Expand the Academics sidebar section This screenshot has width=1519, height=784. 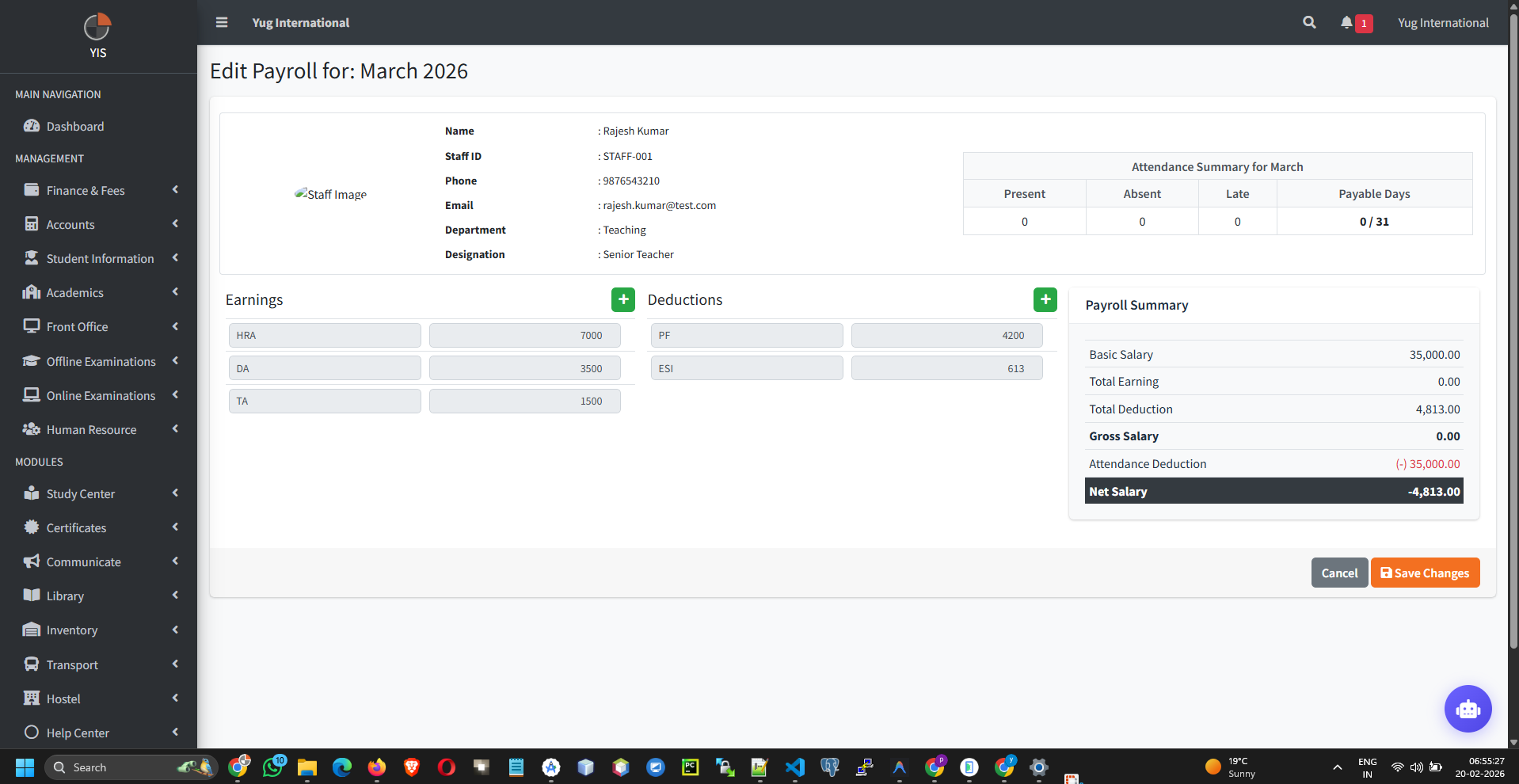pos(97,292)
